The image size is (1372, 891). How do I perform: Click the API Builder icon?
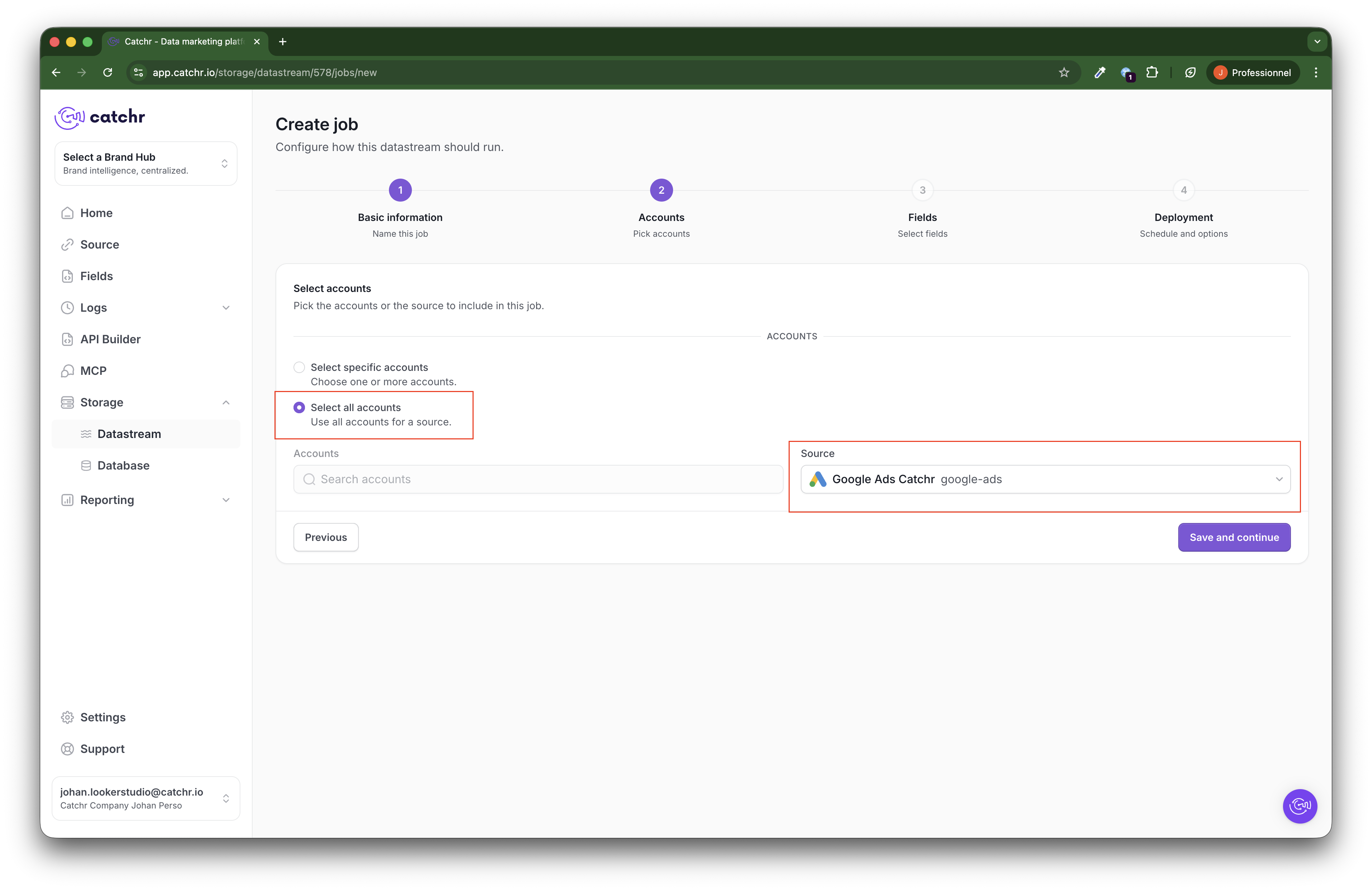[x=67, y=339]
